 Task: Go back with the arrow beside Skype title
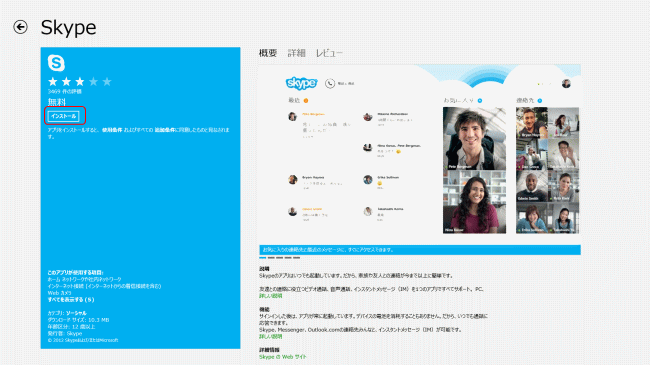(20, 27)
